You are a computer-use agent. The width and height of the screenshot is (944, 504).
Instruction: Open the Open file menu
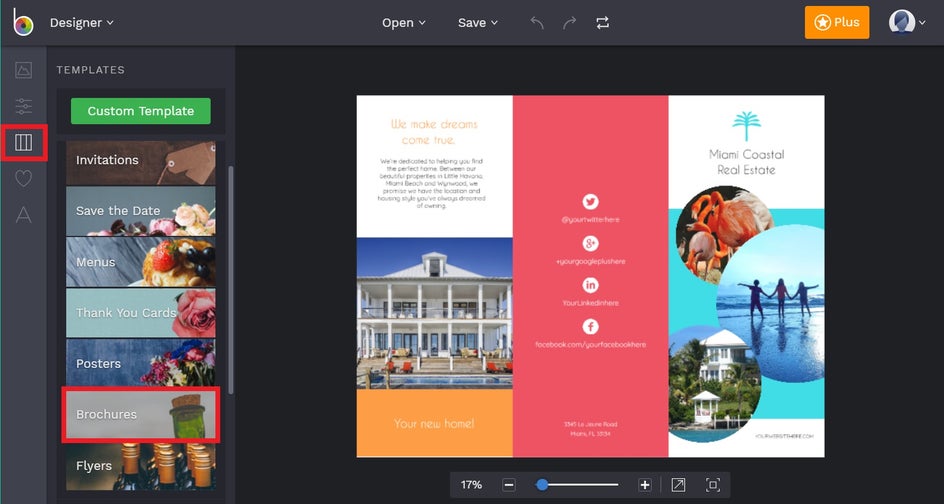(x=403, y=23)
